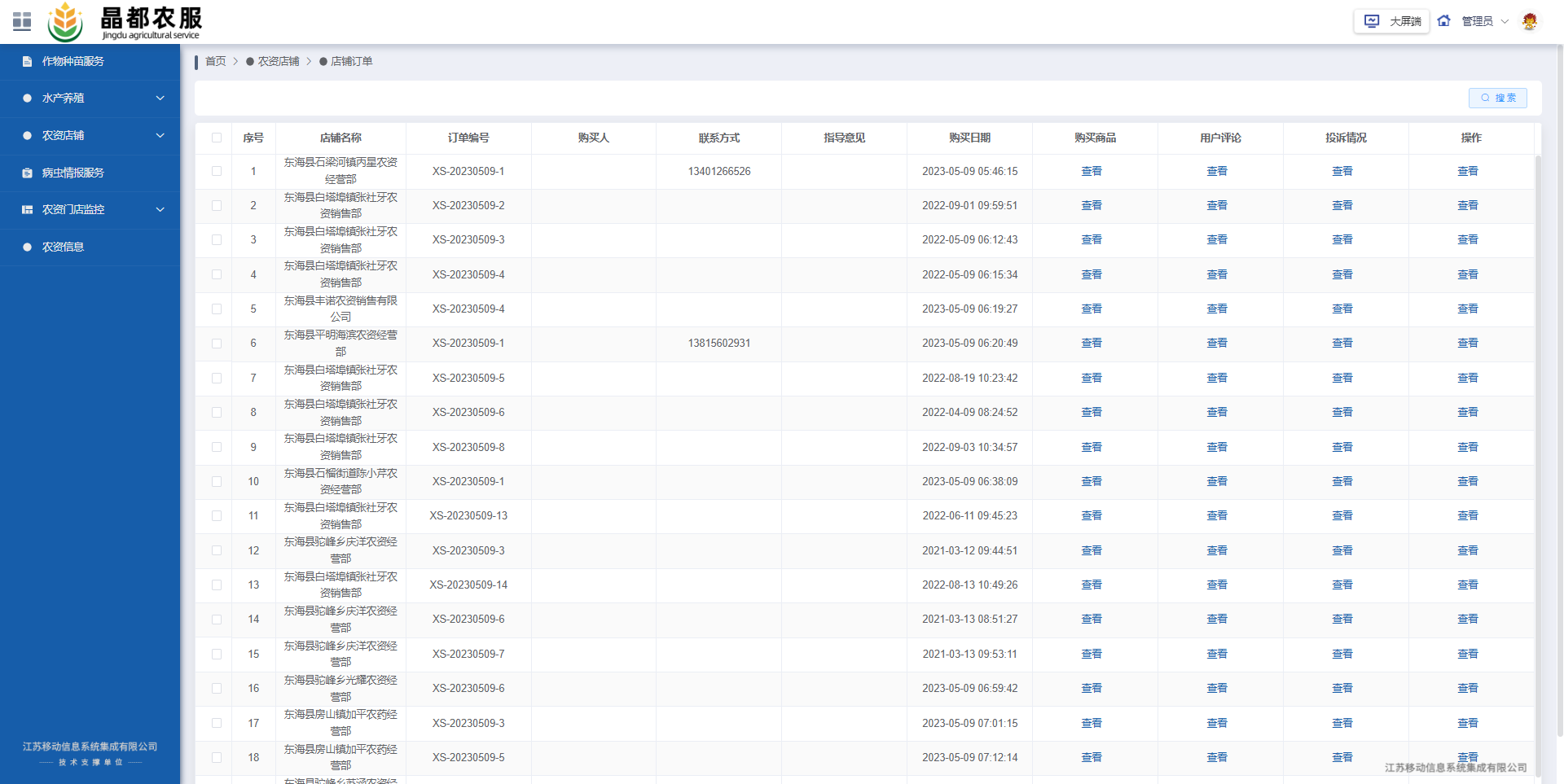1564x784 pixels.
Task: Go to 首页 in the breadcrumb
Action: pyautogui.click(x=215, y=62)
